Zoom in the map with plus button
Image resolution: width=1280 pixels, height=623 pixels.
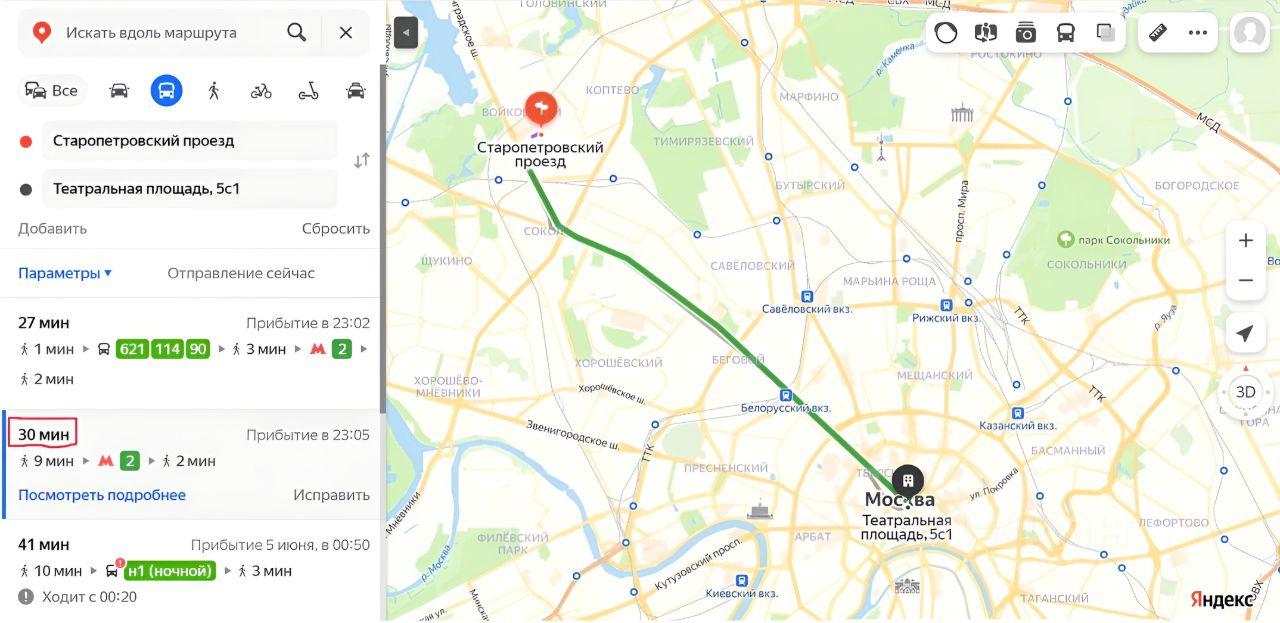[x=1245, y=240]
